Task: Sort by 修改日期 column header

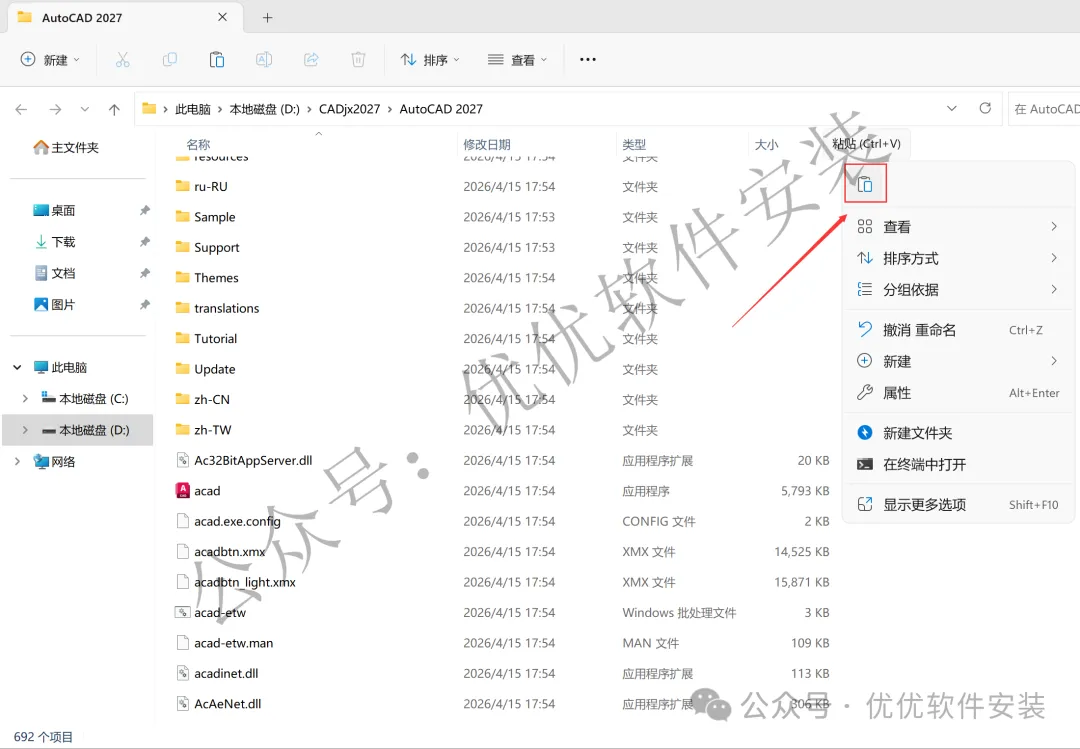Action: (487, 145)
